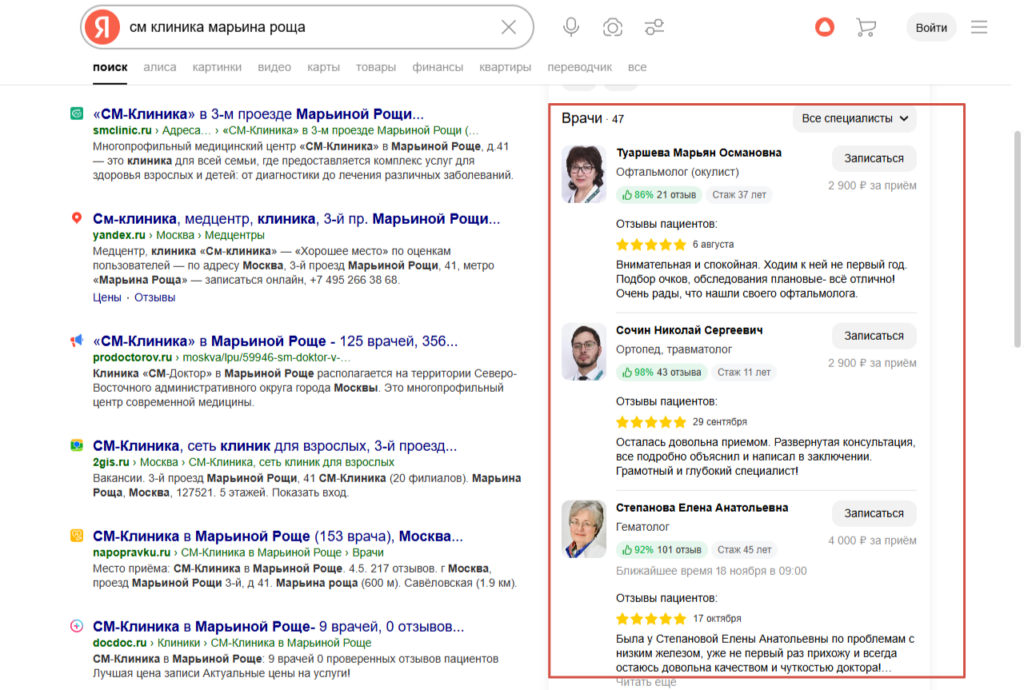The width and height of the screenshot is (1024, 690).
Task: Open prodoctorov result 125 врачей title
Action: click(x=275, y=341)
